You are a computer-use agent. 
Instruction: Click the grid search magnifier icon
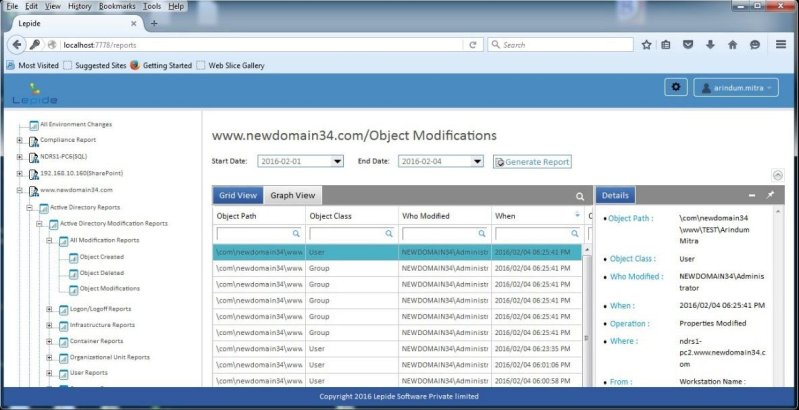click(x=579, y=197)
